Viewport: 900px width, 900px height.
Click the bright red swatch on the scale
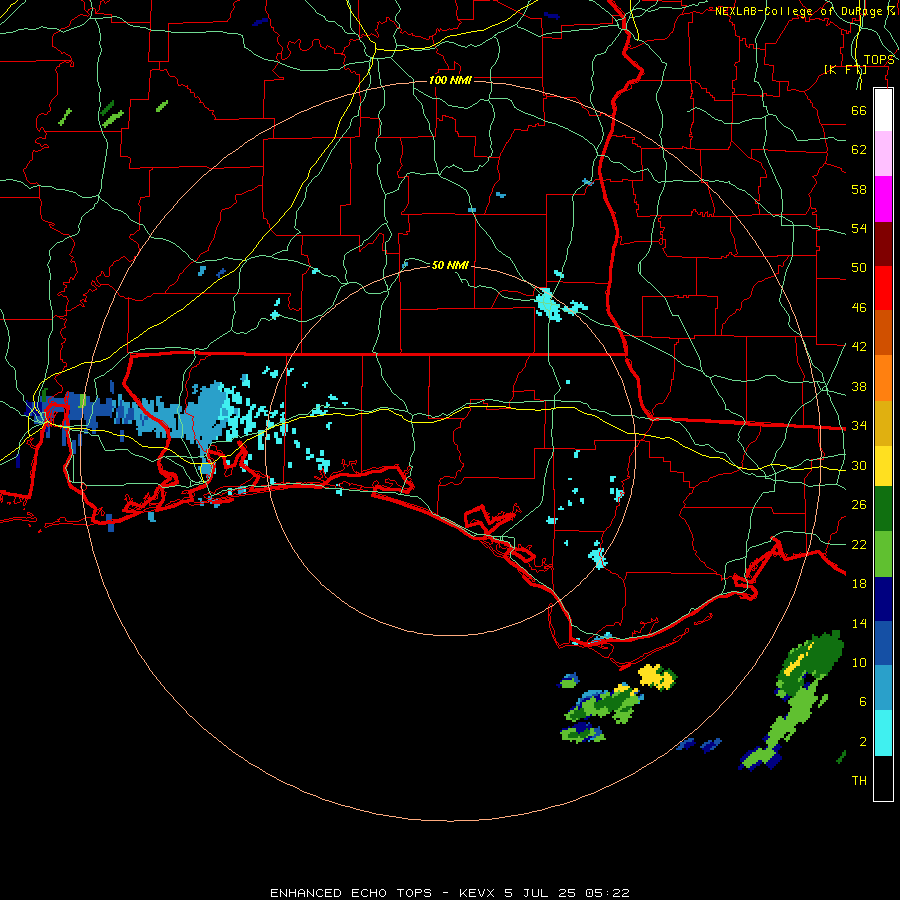click(x=883, y=288)
